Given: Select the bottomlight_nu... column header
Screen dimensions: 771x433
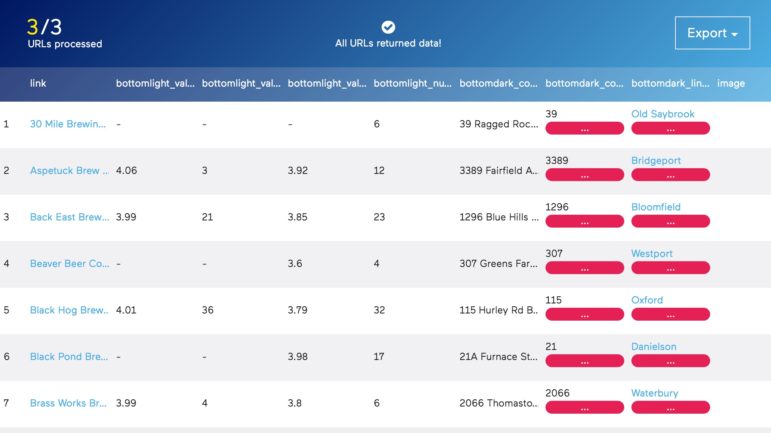Looking at the screenshot, I should (x=413, y=84).
